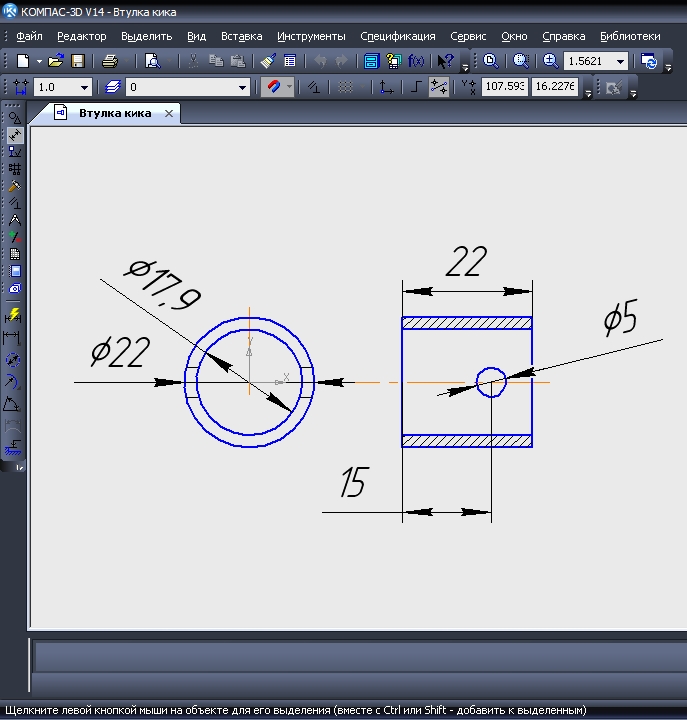Switch to the Втулка кика document tab
Viewport: 687px width, 720px height.
pos(115,113)
